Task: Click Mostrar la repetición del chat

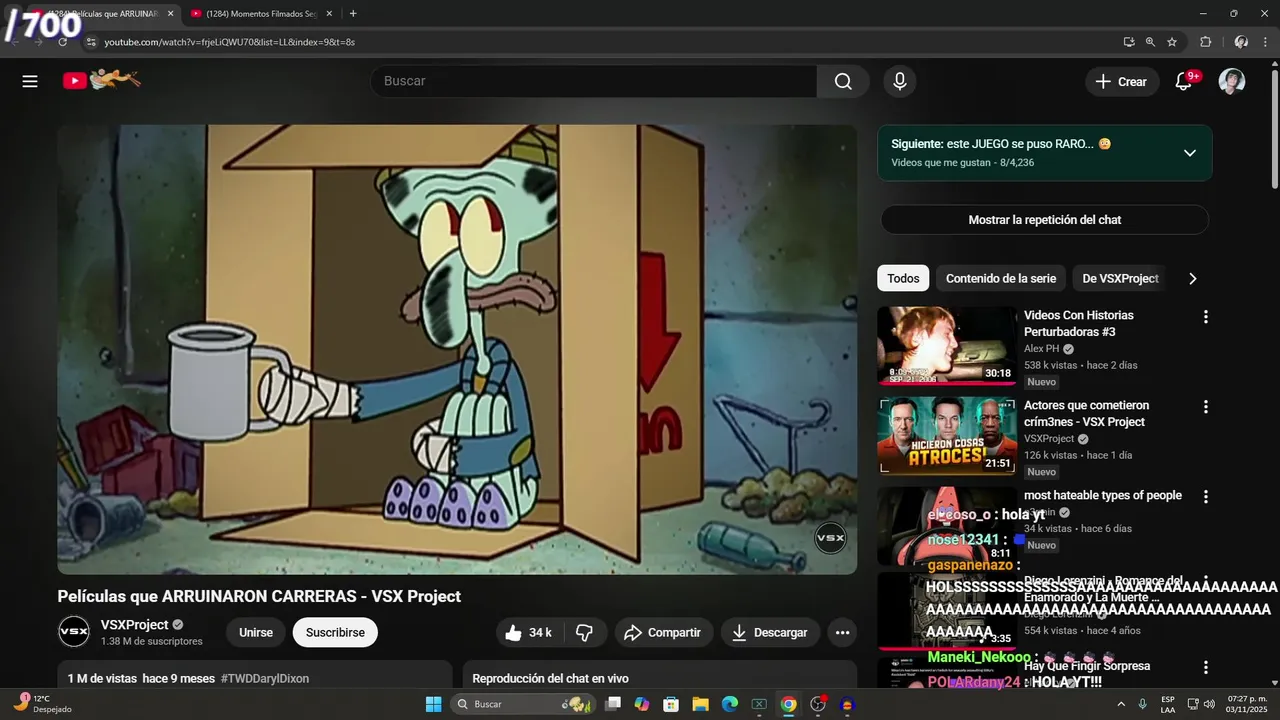Action: click(1044, 220)
